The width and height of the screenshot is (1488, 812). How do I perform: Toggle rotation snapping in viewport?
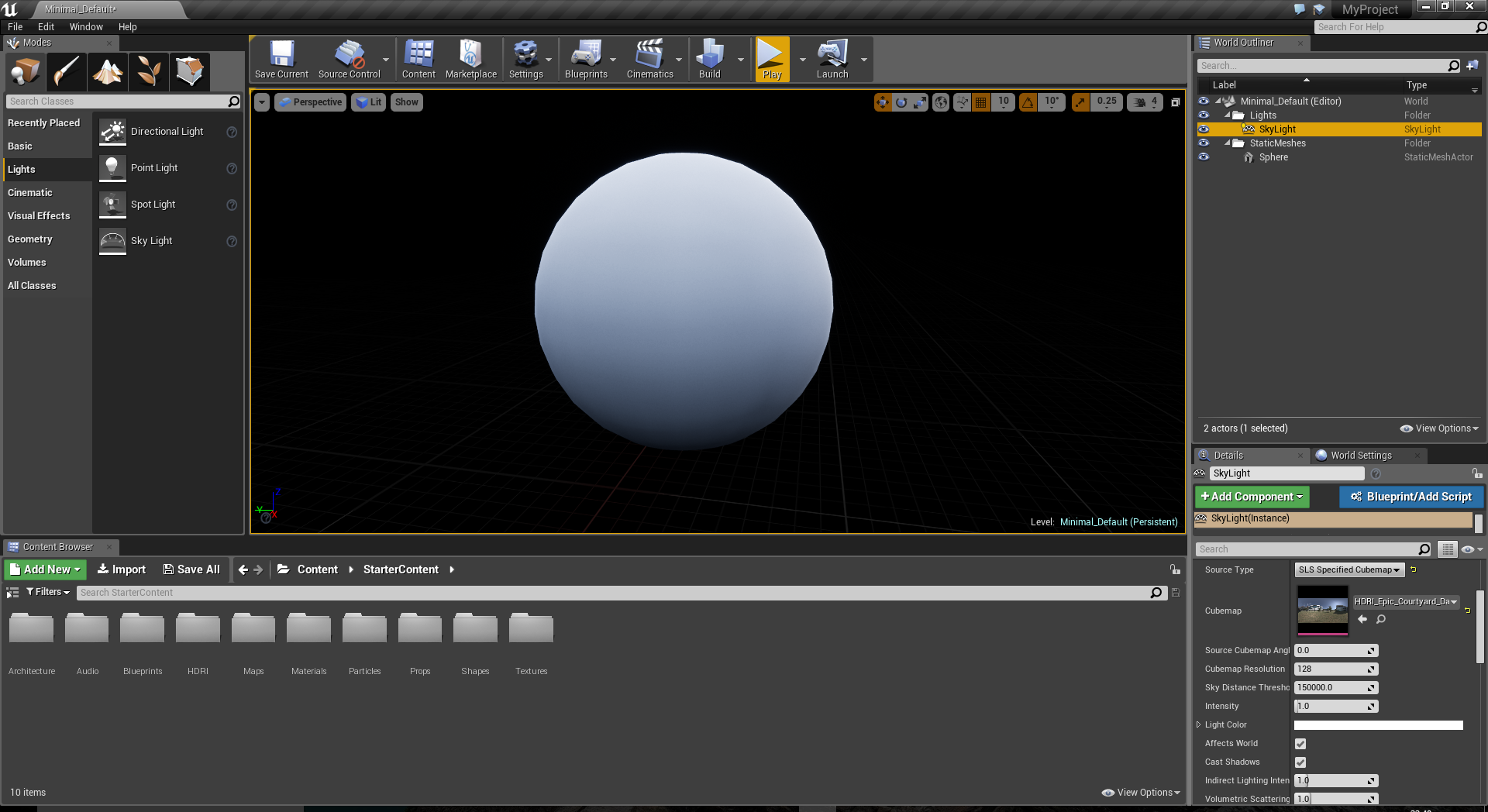tap(1028, 102)
